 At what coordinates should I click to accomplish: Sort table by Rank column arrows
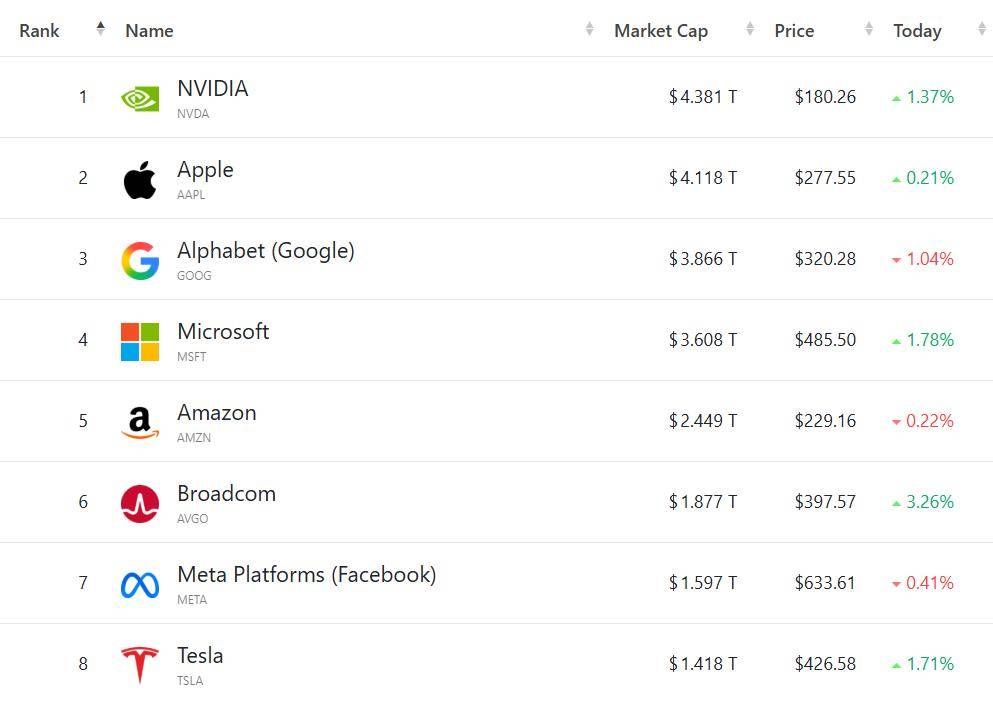(100, 29)
